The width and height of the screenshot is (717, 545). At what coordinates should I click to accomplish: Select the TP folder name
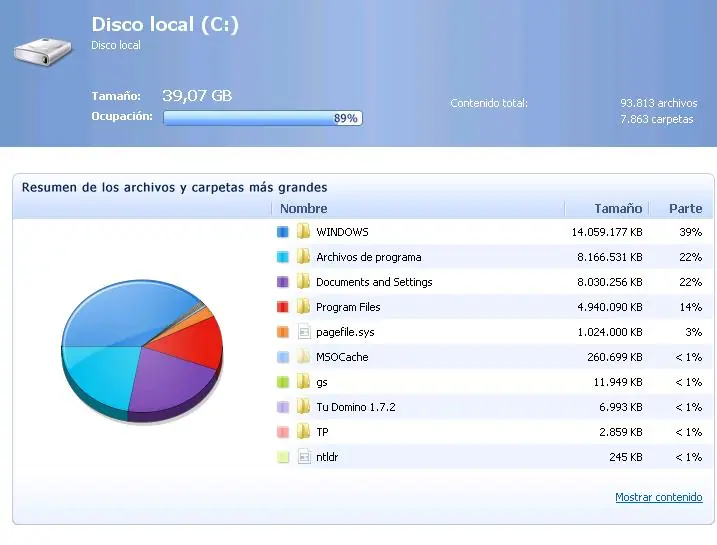pyautogui.click(x=322, y=432)
